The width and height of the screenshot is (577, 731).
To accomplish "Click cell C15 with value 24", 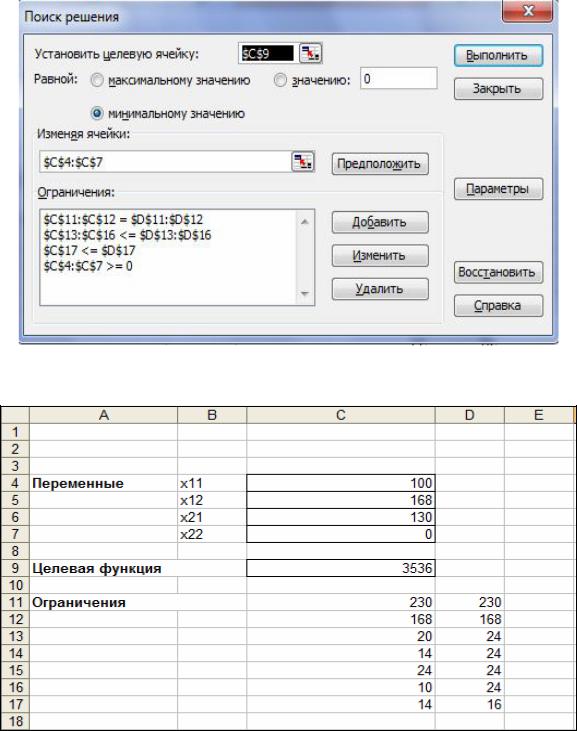I will pyautogui.click(x=341, y=670).
